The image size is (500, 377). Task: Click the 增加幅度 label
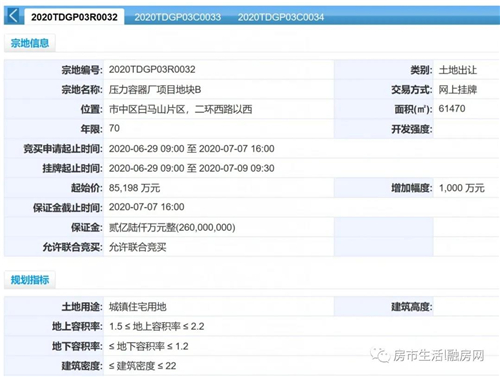(x=412, y=188)
